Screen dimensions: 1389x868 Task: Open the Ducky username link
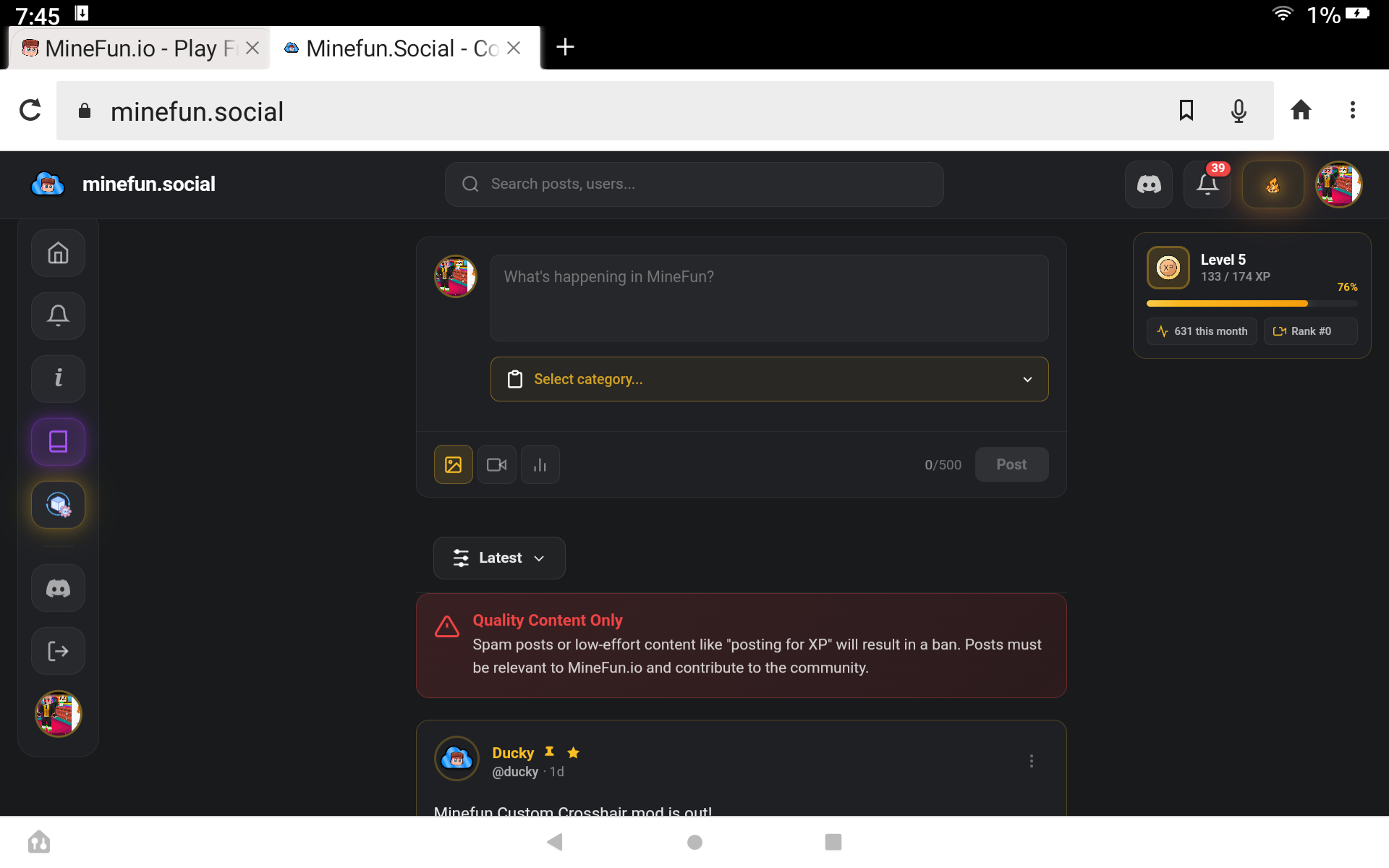point(512,753)
